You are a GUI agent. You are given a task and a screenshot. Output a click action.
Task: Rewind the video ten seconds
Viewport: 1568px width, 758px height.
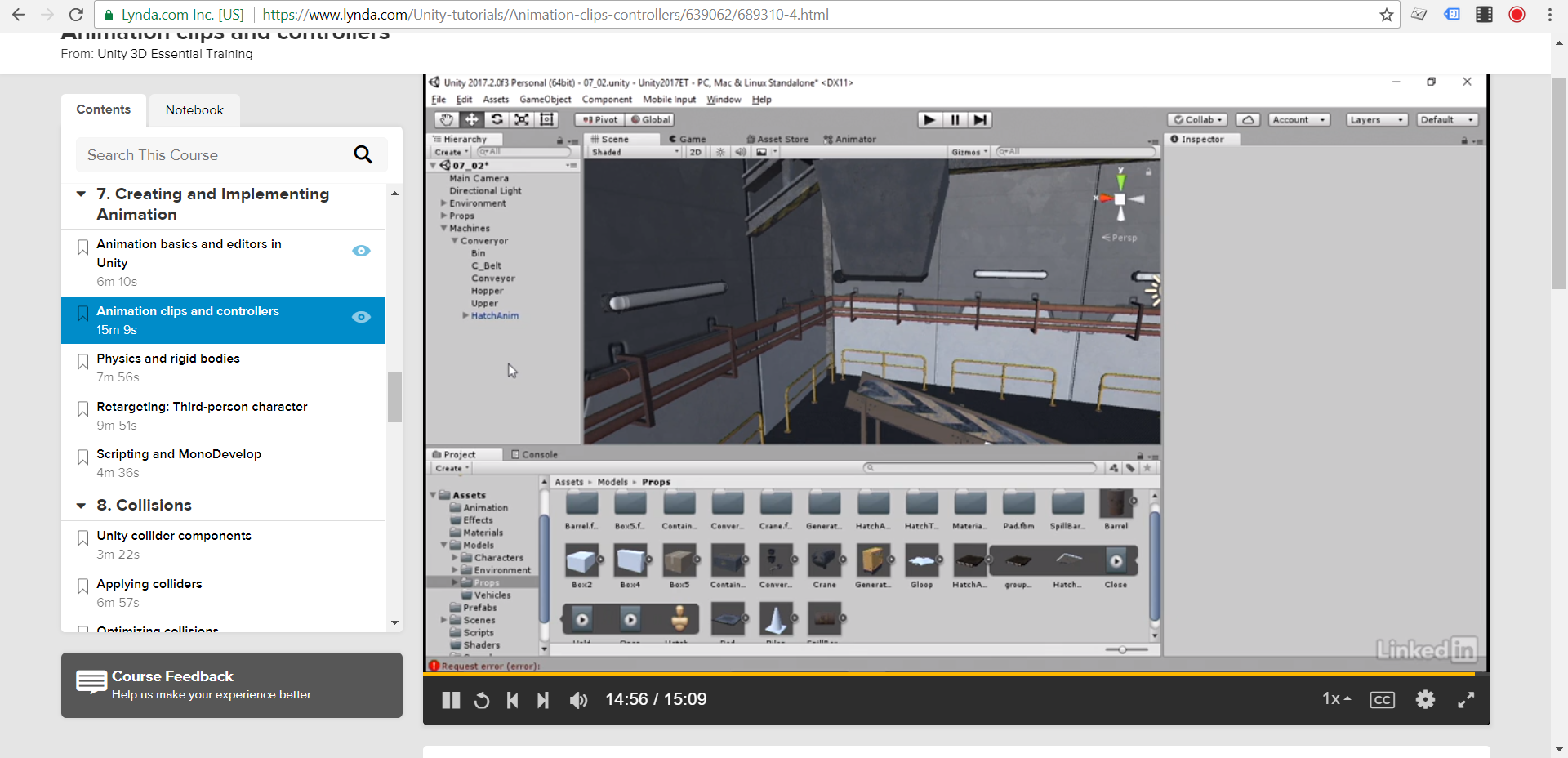pos(482,700)
